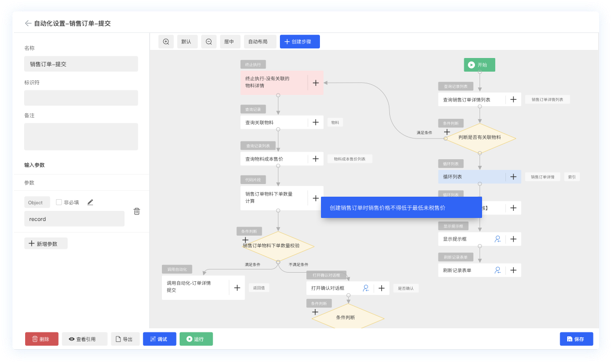
Task: Click the blue 保存 button
Action: click(576, 339)
